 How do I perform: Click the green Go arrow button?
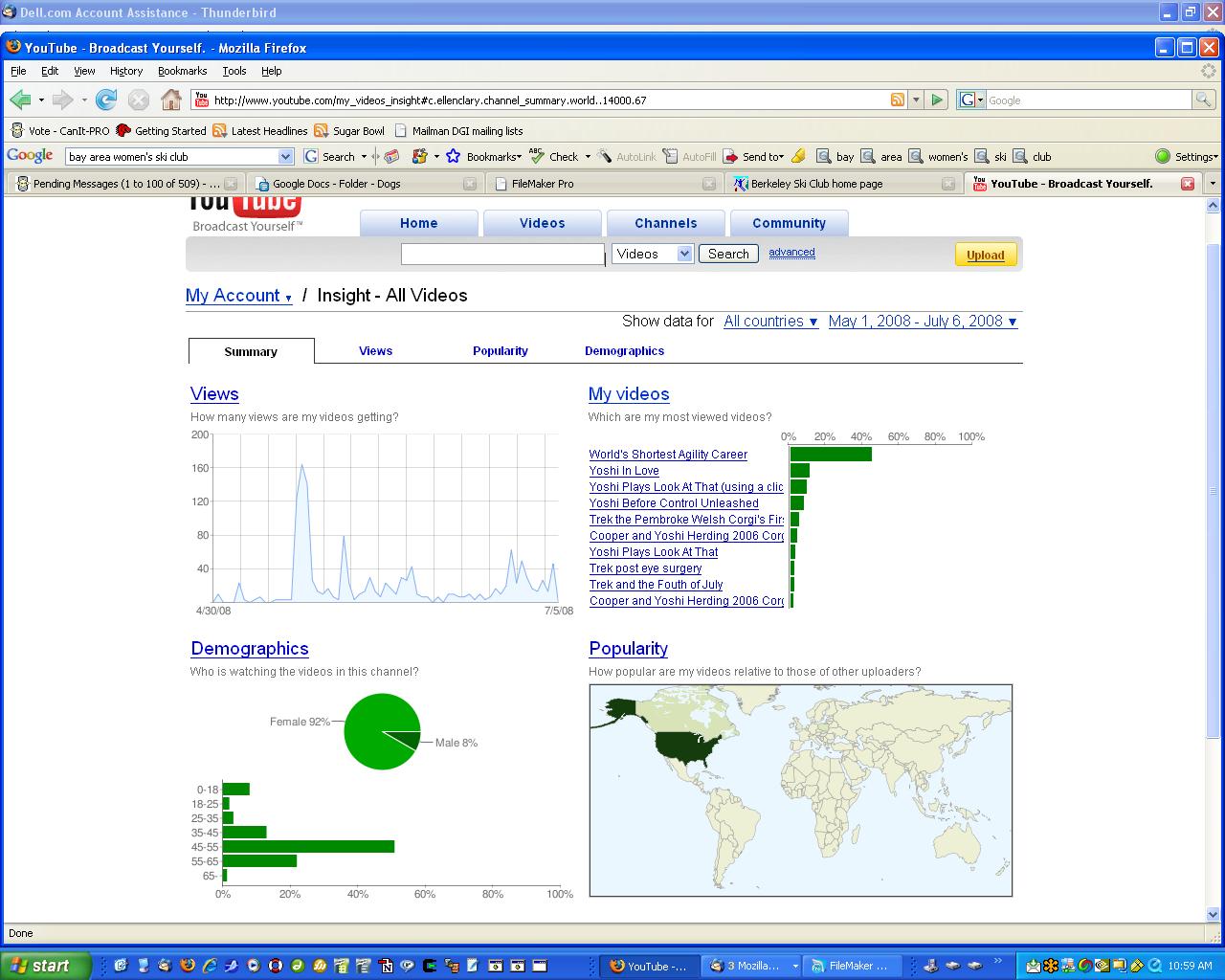(x=937, y=100)
